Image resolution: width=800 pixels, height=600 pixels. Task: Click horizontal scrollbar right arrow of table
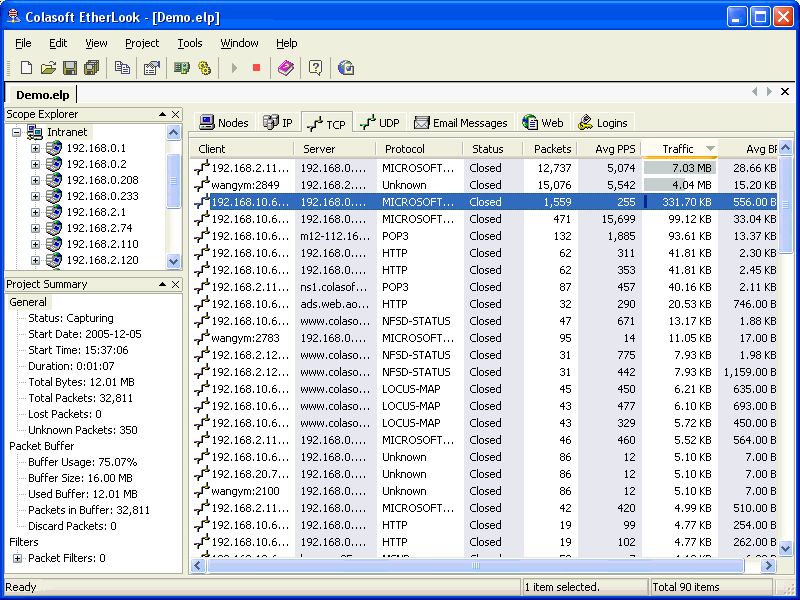[768, 565]
